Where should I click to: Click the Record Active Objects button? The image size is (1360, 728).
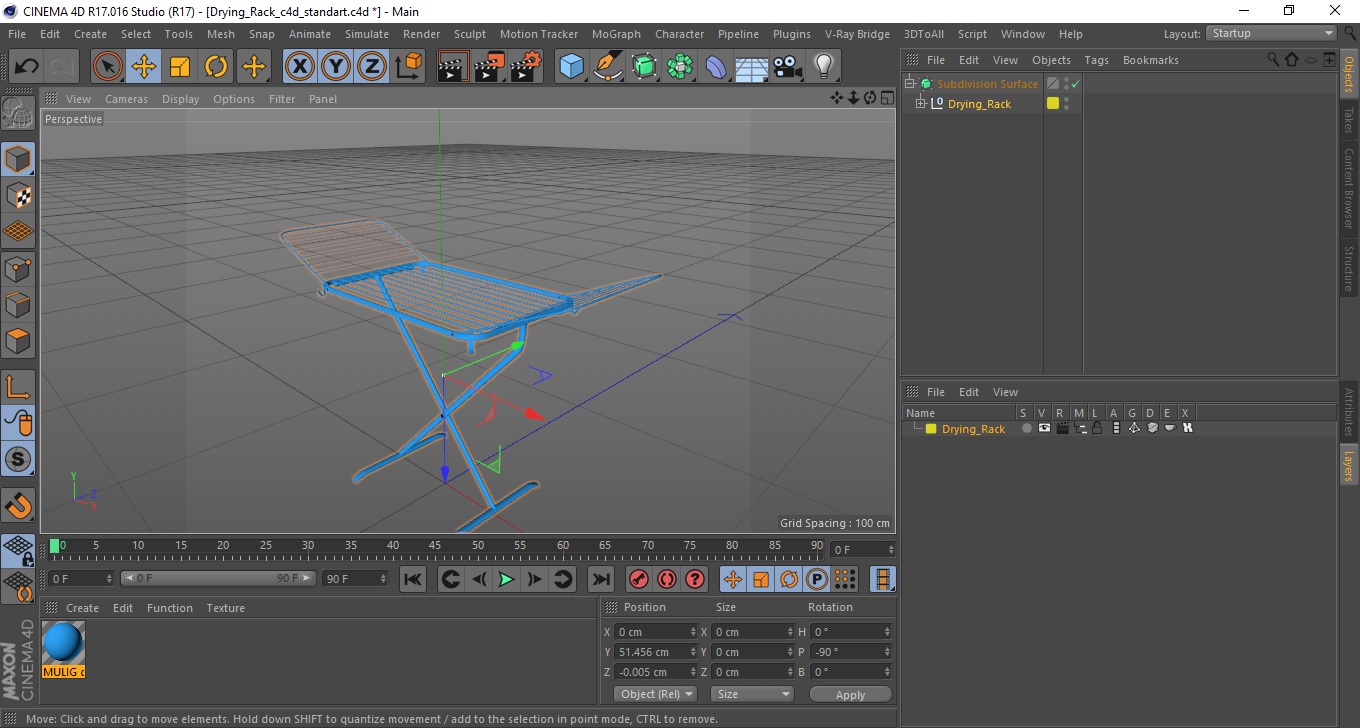point(639,579)
